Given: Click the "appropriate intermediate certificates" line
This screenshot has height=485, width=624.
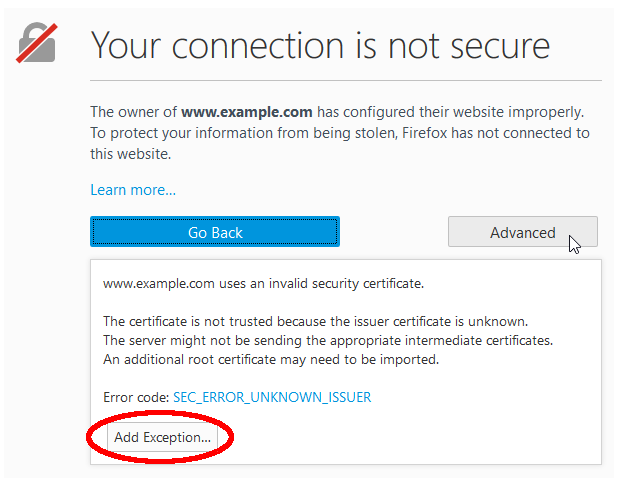Looking at the screenshot, I should coord(328,340).
